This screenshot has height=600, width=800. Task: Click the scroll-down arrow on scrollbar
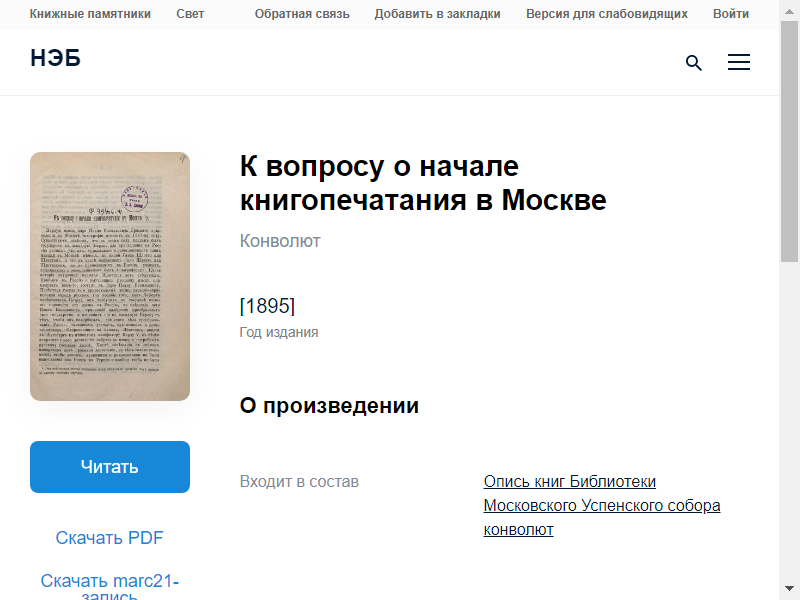tap(790, 591)
